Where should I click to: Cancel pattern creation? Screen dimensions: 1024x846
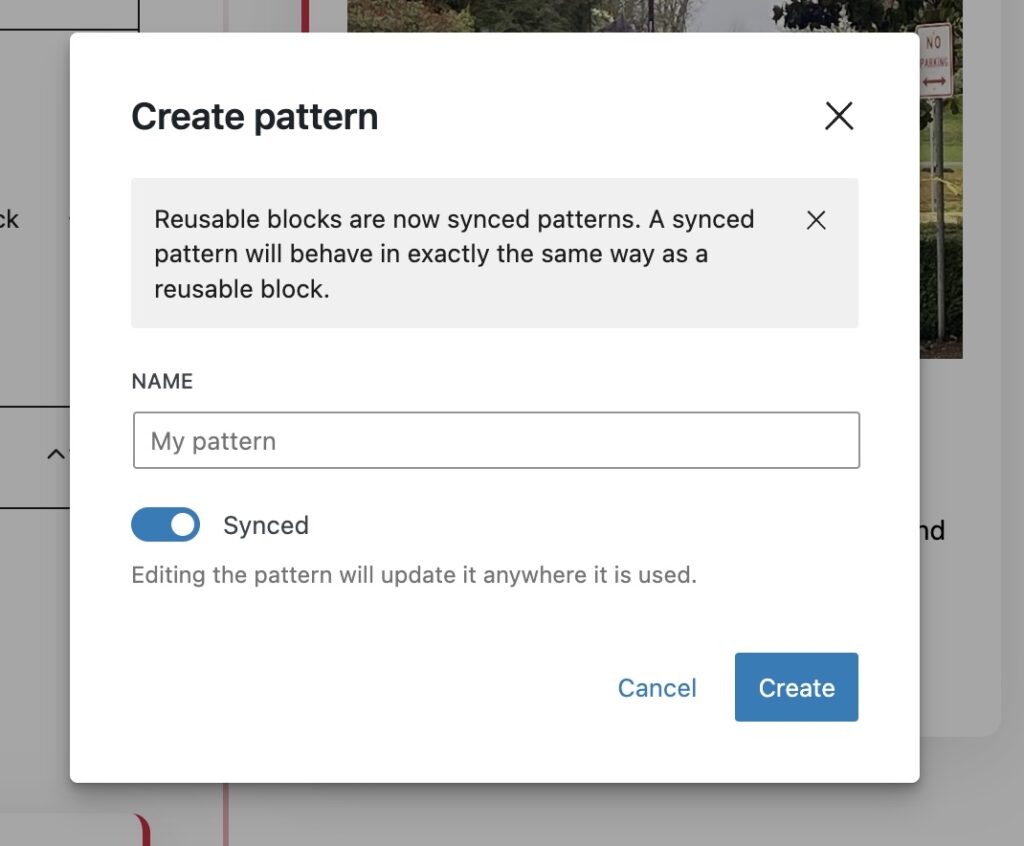(x=657, y=688)
